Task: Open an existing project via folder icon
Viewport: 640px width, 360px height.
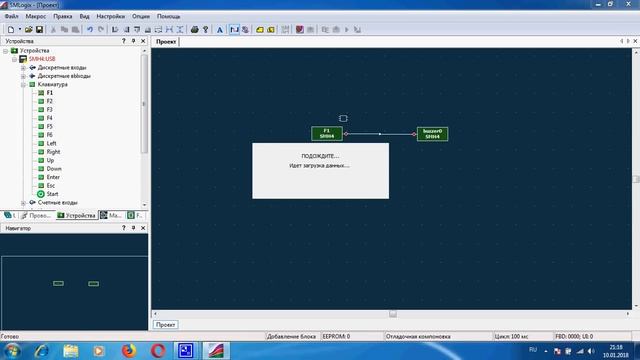Action: (x=29, y=29)
